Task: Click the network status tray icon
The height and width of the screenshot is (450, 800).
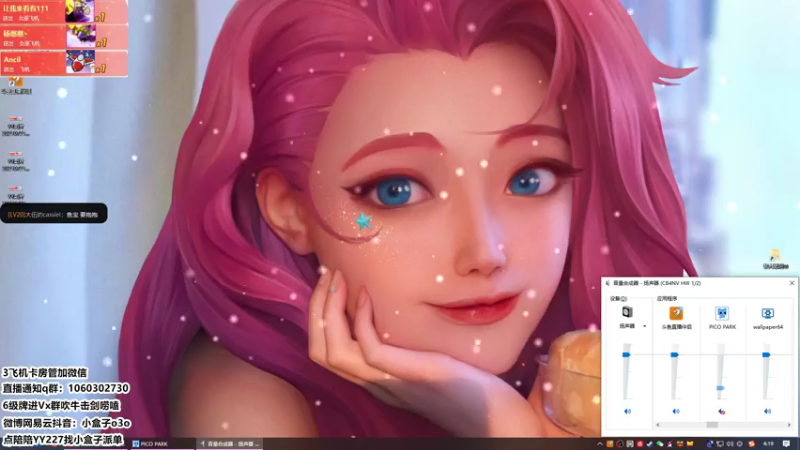Action: (x=719, y=444)
